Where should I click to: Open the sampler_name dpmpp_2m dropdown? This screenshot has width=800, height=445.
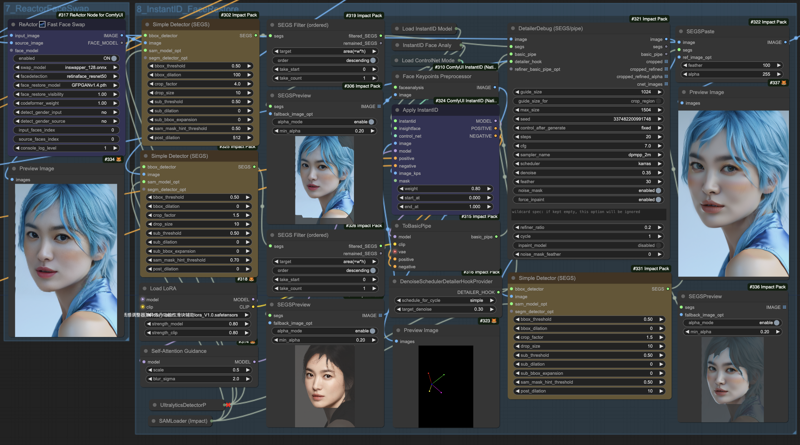tap(588, 155)
